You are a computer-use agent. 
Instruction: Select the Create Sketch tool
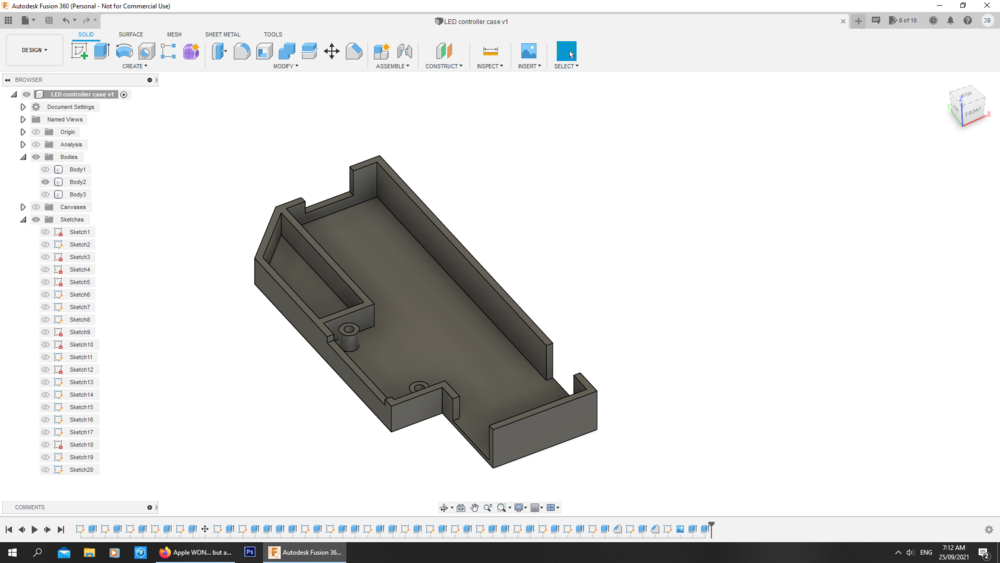80,51
